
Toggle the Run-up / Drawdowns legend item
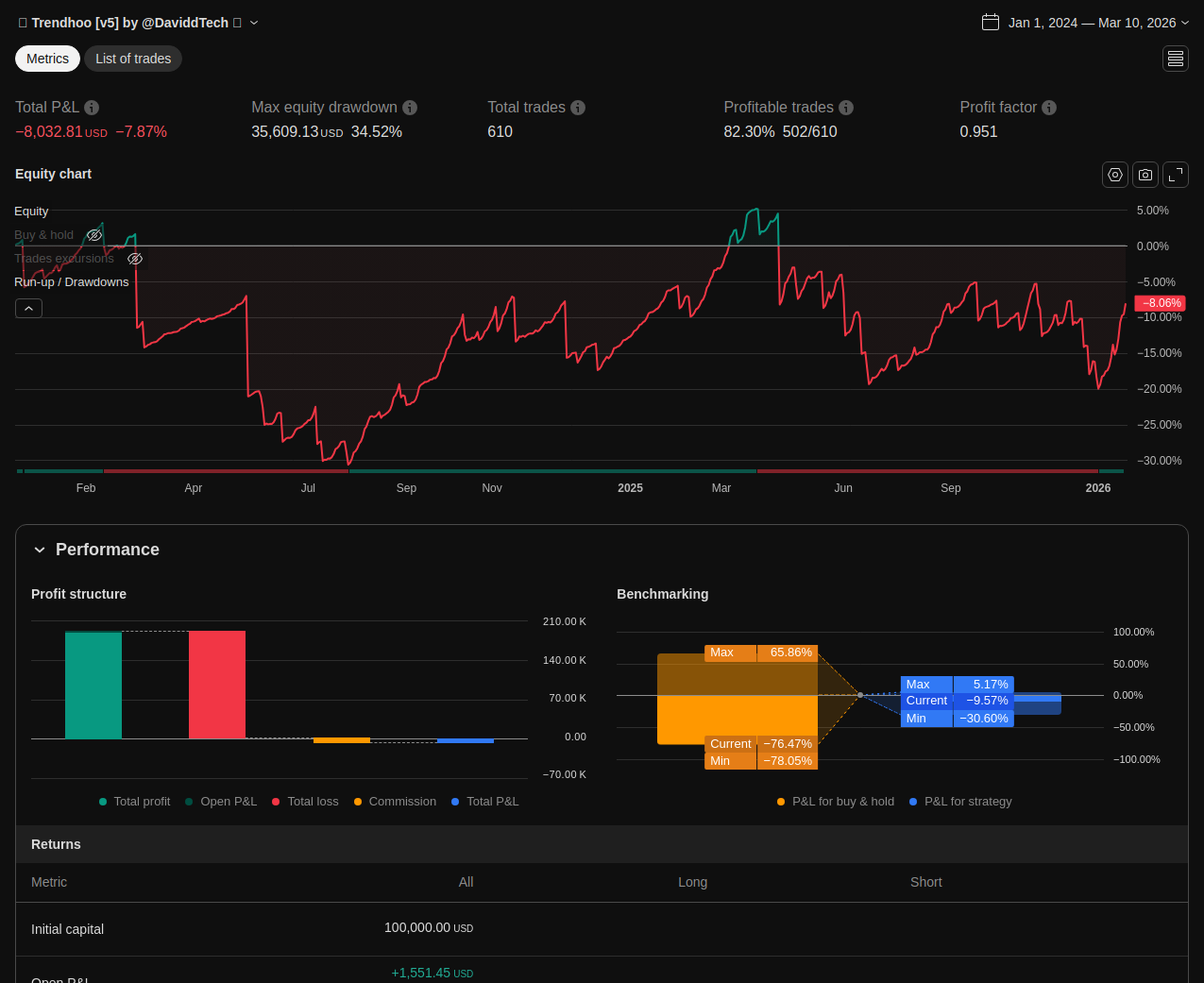click(x=72, y=282)
